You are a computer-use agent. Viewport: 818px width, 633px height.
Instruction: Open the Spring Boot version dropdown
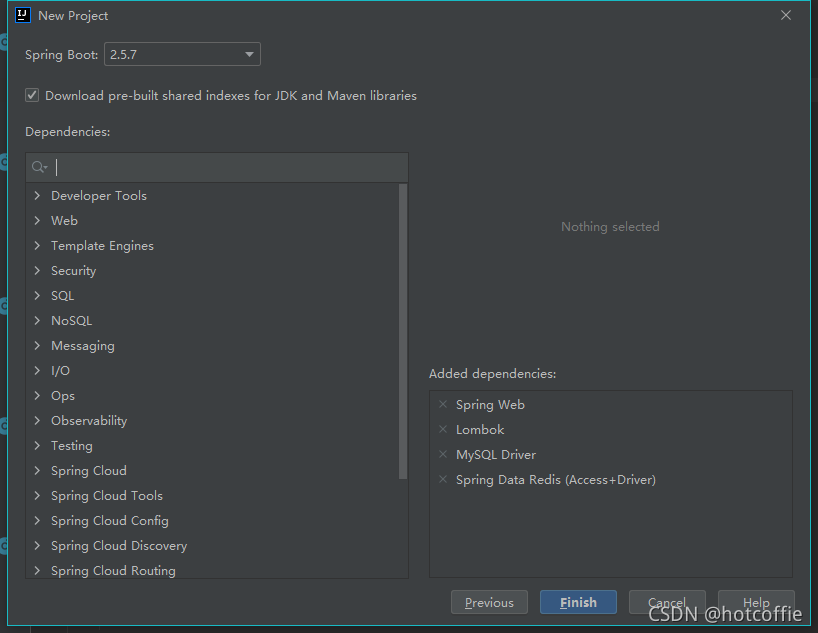[x=182, y=54]
